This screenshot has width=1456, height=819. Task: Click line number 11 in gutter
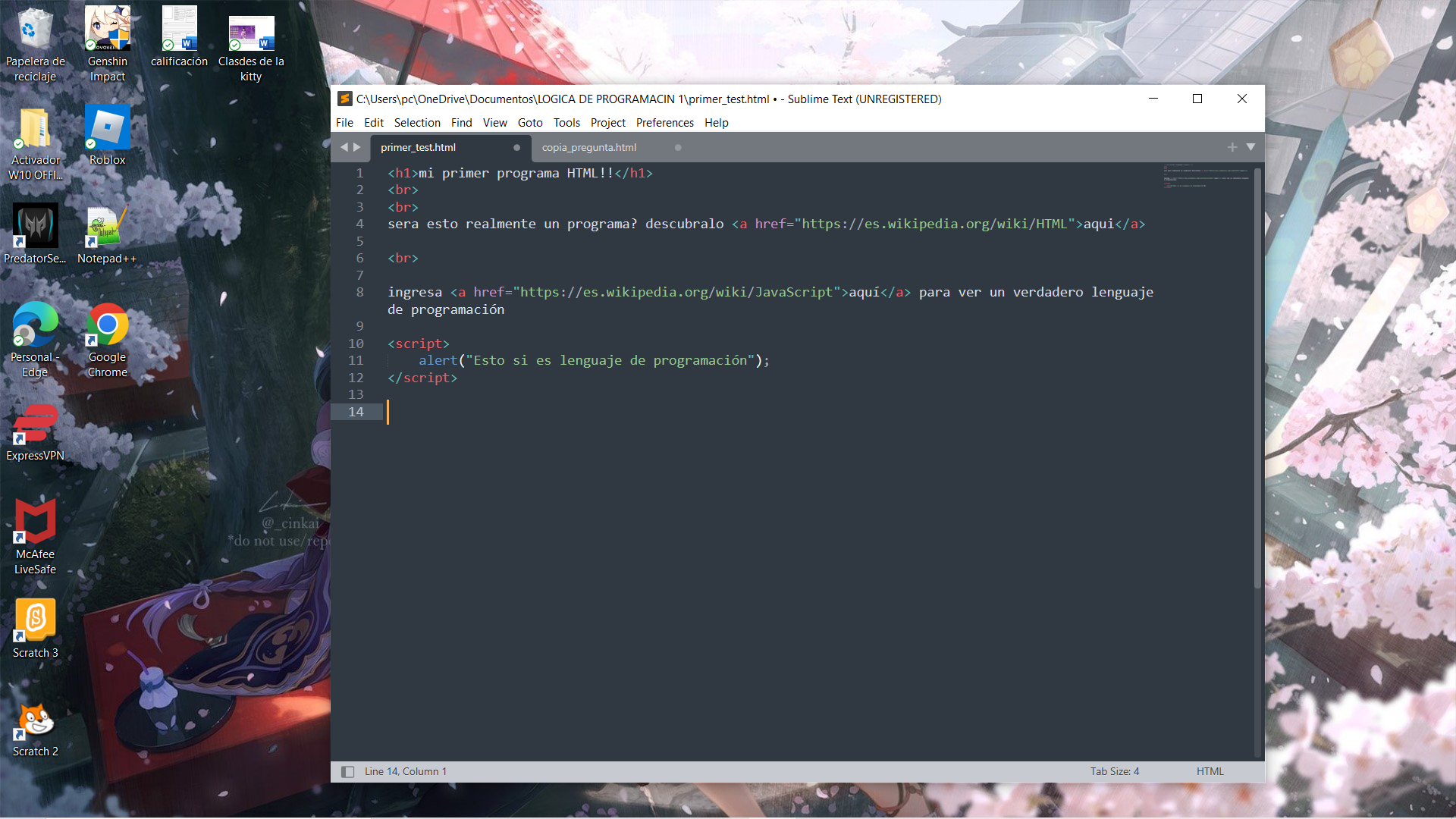pyautogui.click(x=356, y=360)
